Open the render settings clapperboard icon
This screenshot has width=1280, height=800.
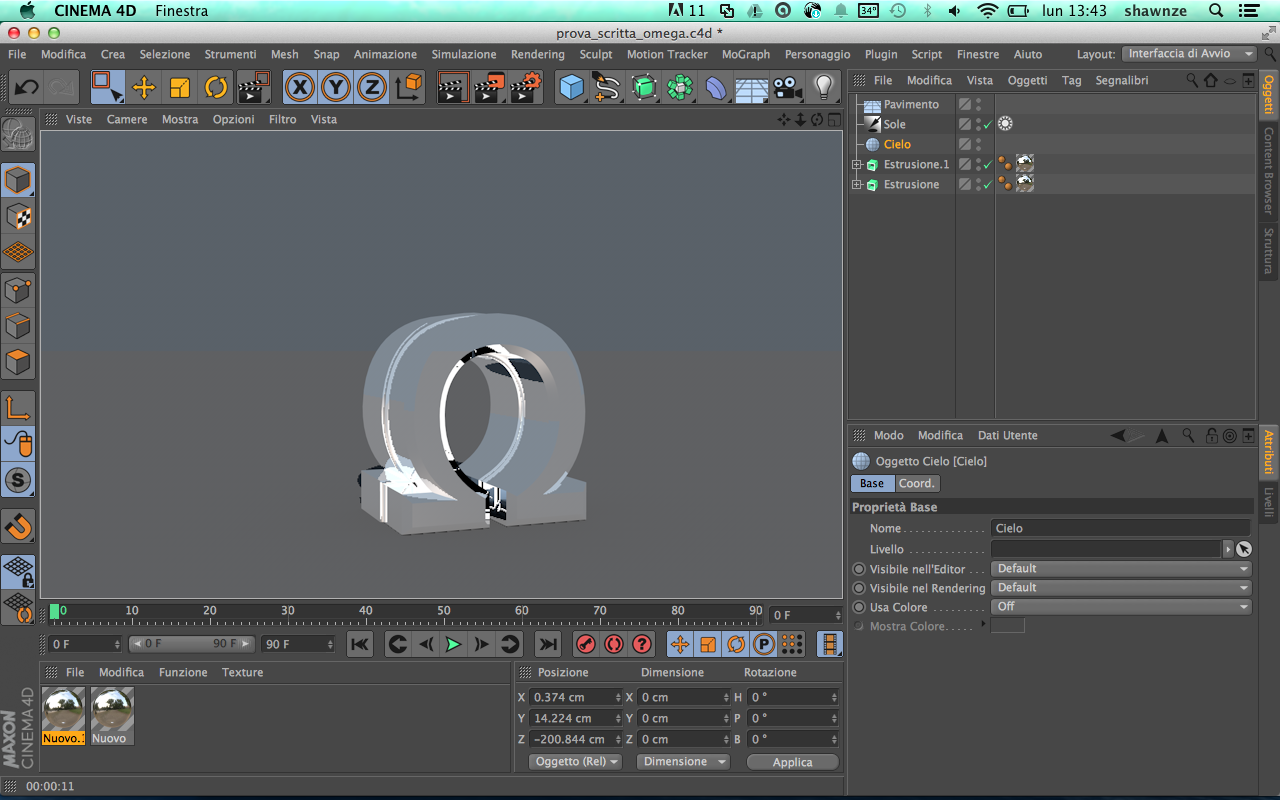pyautogui.click(x=525, y=88)
